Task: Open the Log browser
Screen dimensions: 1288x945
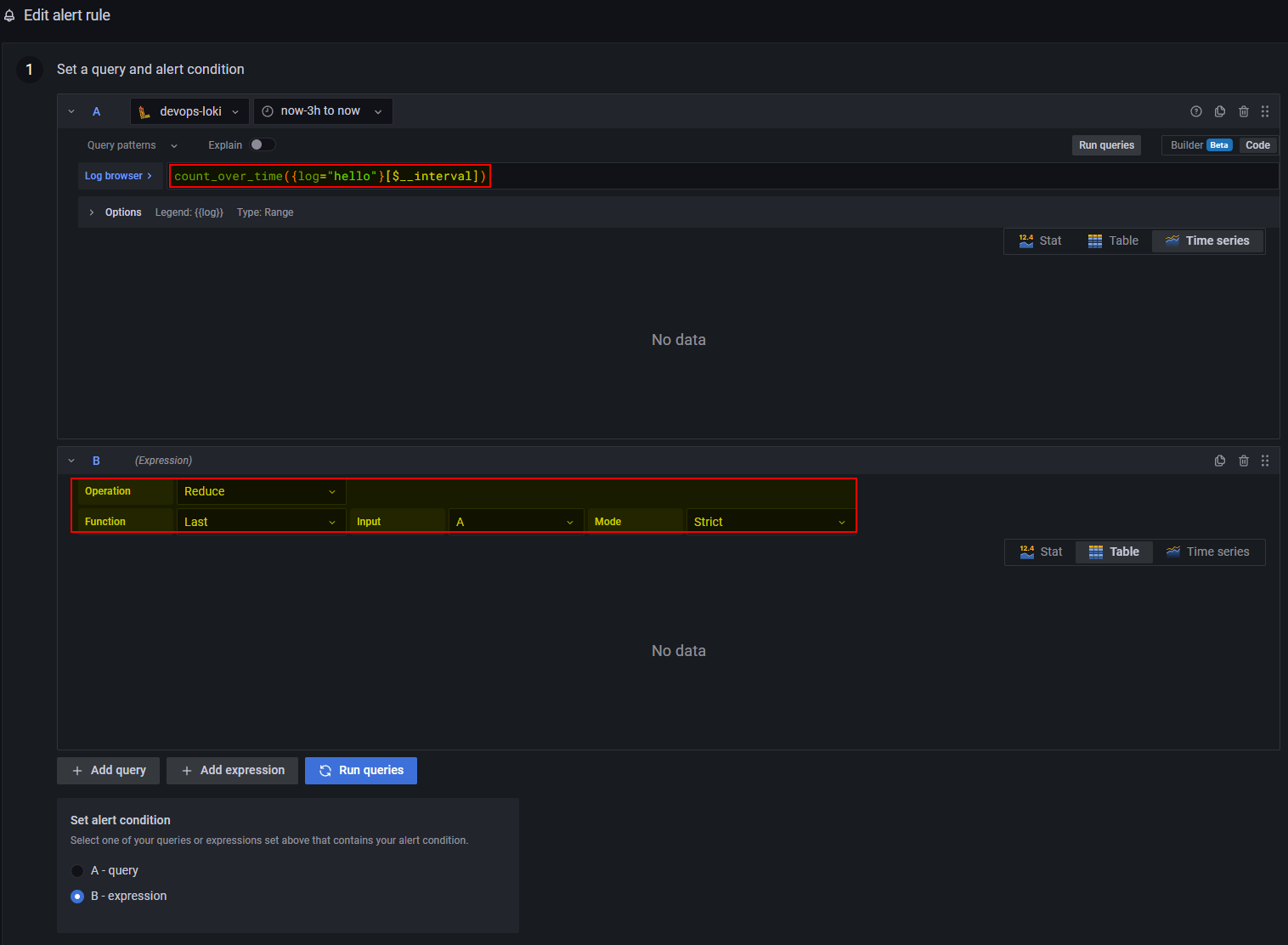Action: (x=118, y=176)
